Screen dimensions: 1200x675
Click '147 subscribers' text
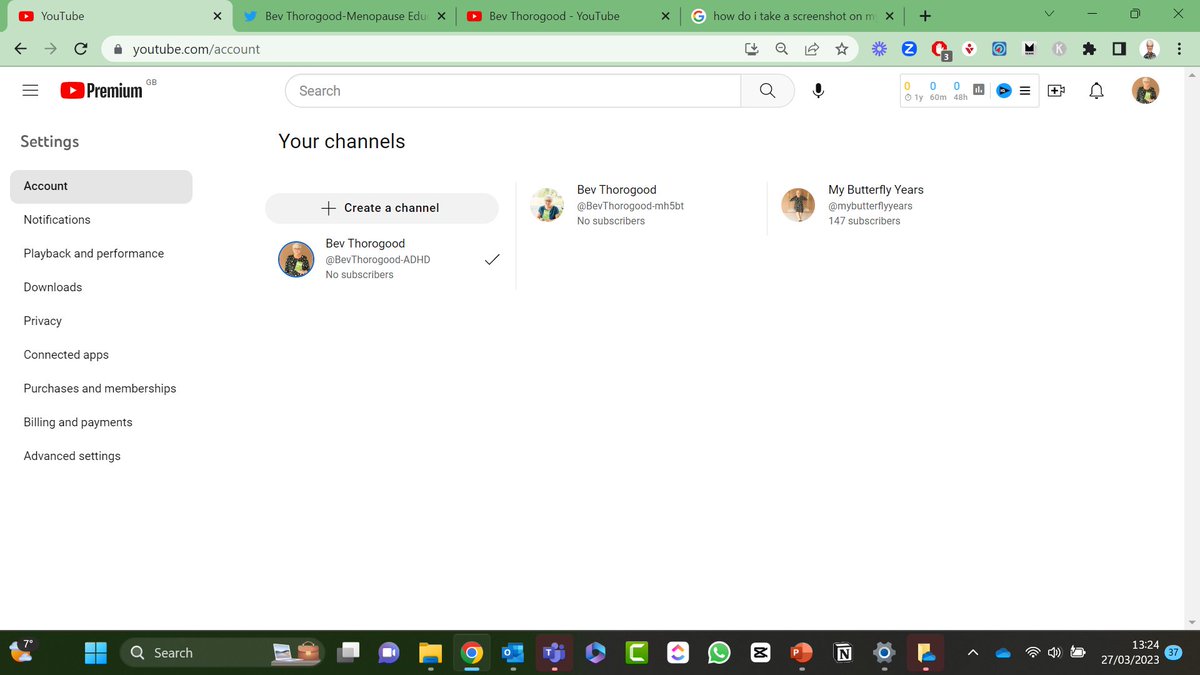pos(864,221)
